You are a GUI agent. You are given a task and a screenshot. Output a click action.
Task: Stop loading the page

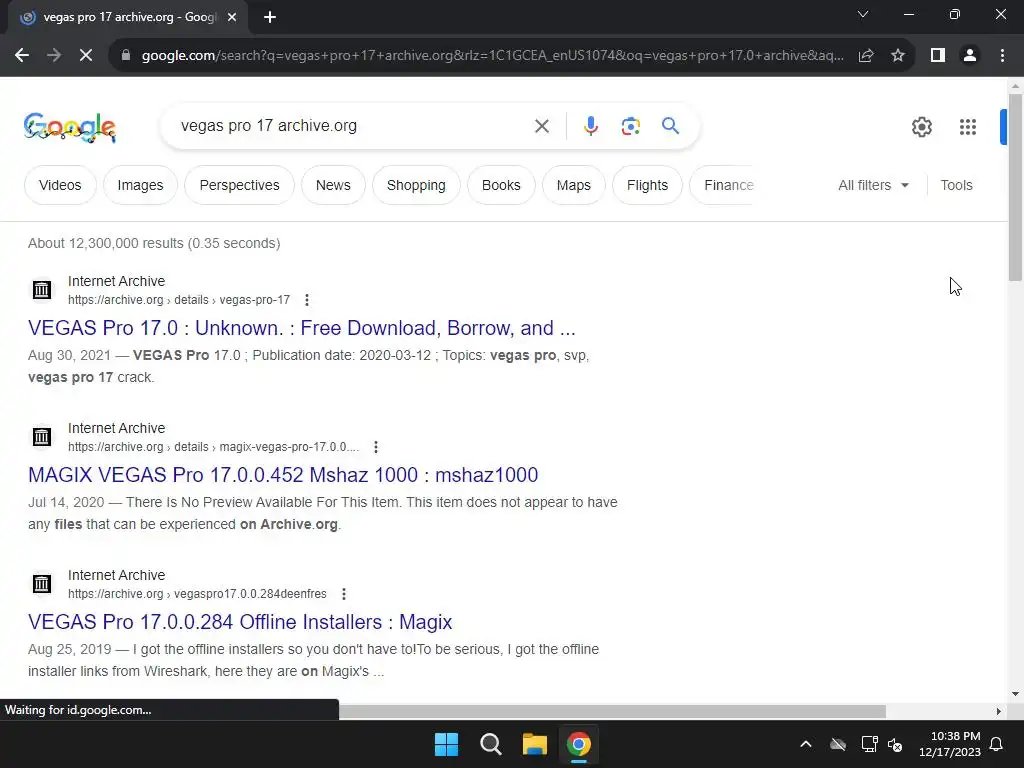tap(86, 56)
